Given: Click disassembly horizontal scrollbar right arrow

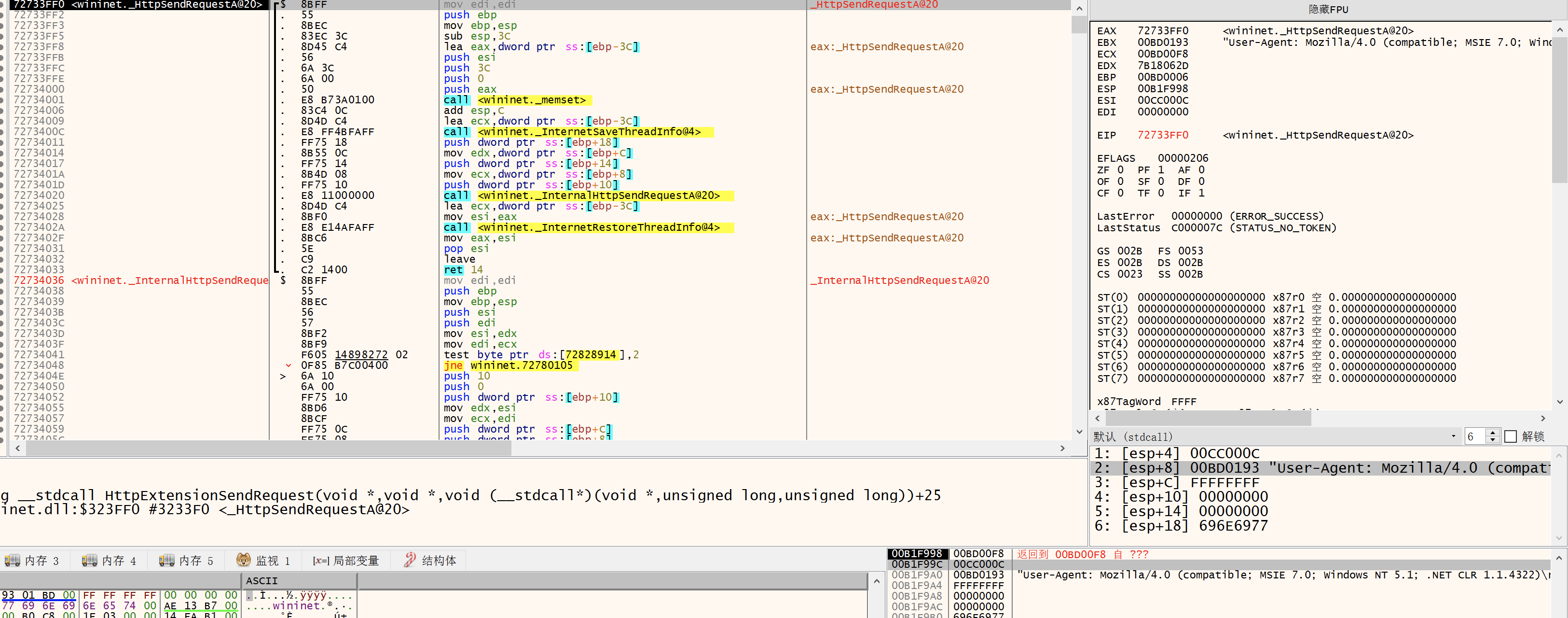Looking at the screenshot, I should [1062, 448].
